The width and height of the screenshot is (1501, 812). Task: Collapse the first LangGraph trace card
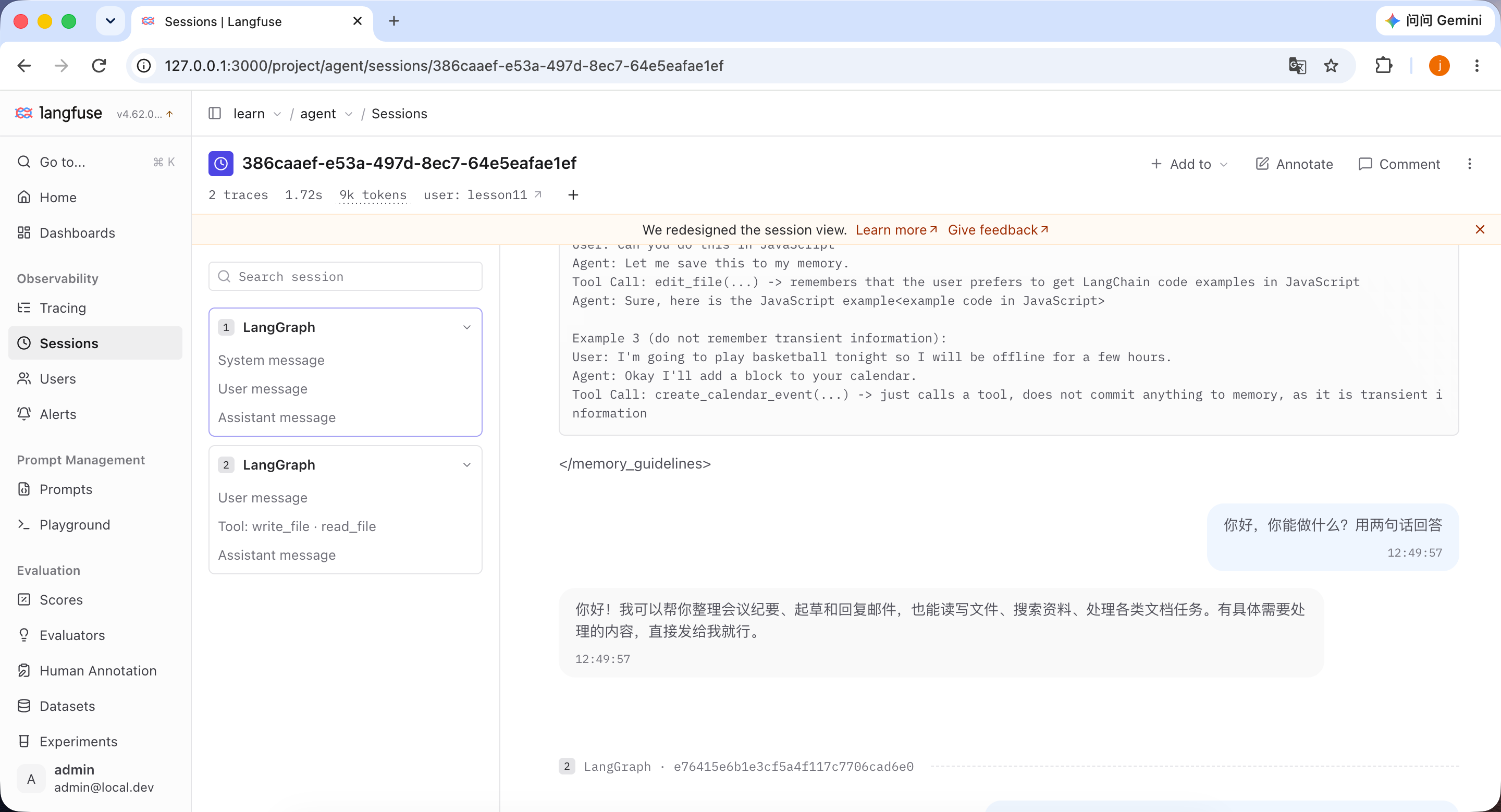[x=467, y=327]
